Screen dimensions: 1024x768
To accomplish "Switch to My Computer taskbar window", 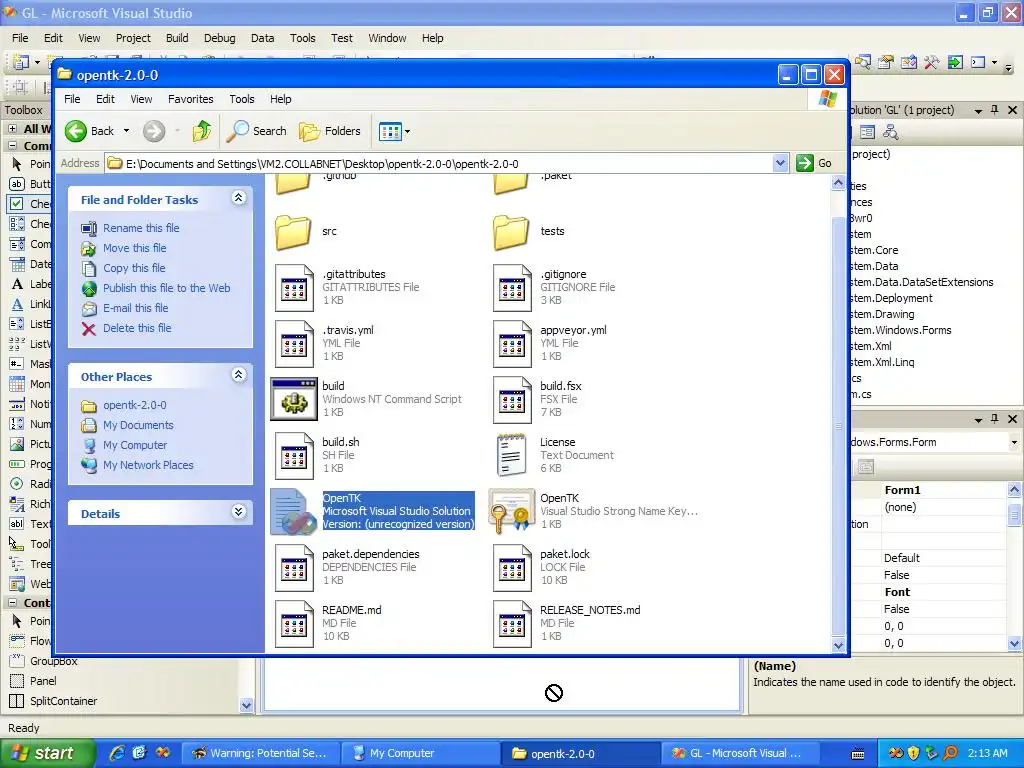I will point(422,754).
